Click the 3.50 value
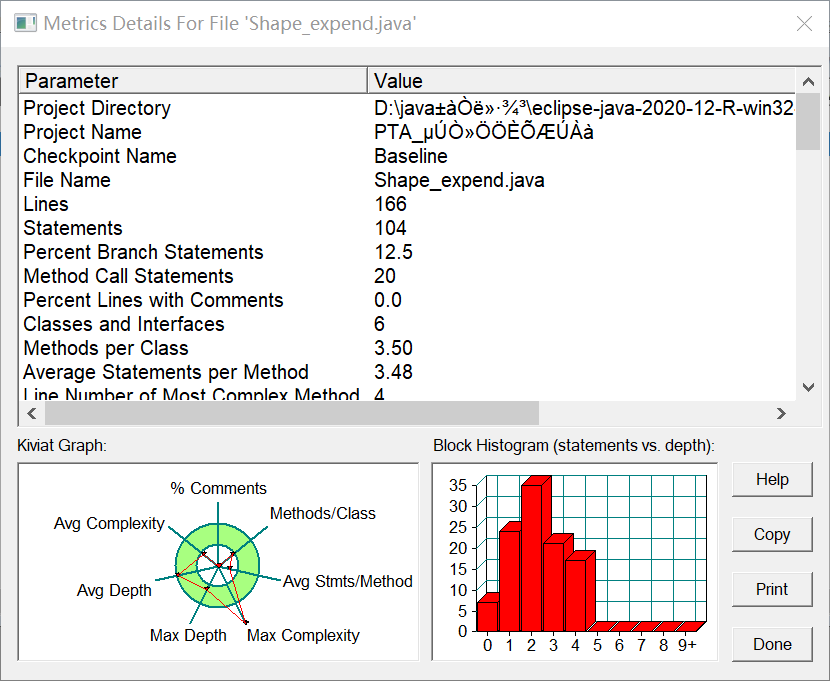Screen dimensions: 830x681 393,348
